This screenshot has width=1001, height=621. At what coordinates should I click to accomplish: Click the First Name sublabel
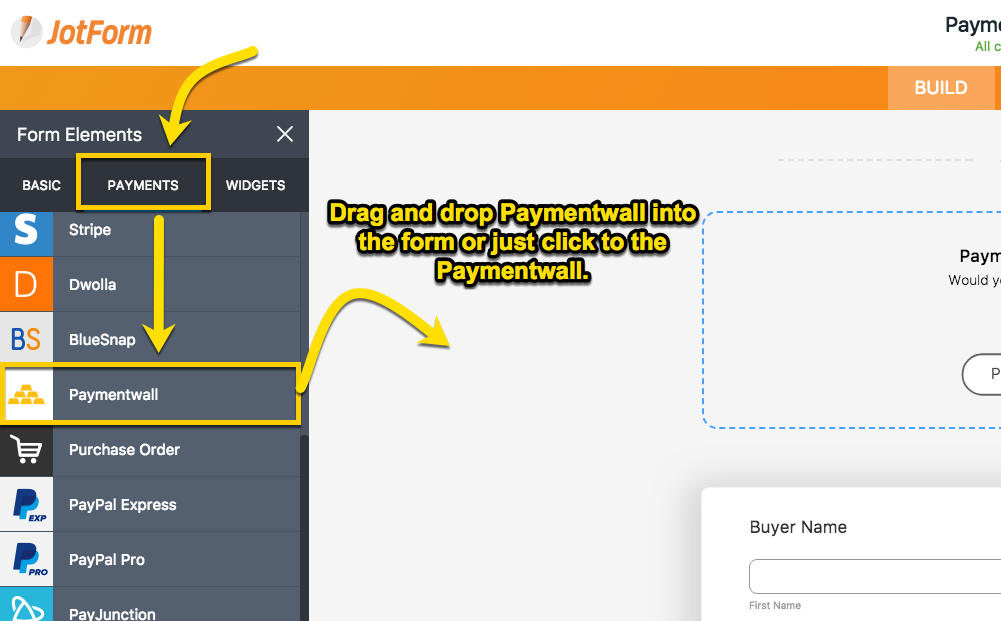774,605
